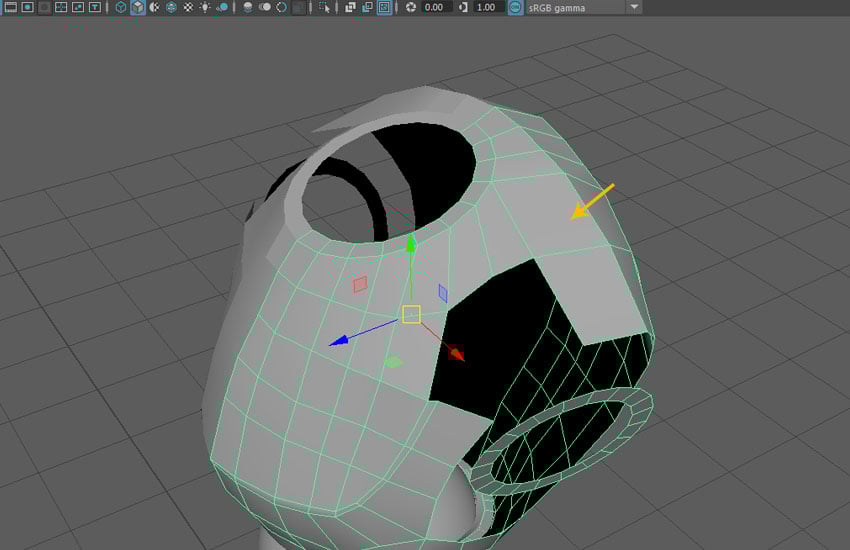Image resolution: width=850 pixels, height=550 pixels.
Task: Click the red X-axis move handle
Action: point(456,353)
